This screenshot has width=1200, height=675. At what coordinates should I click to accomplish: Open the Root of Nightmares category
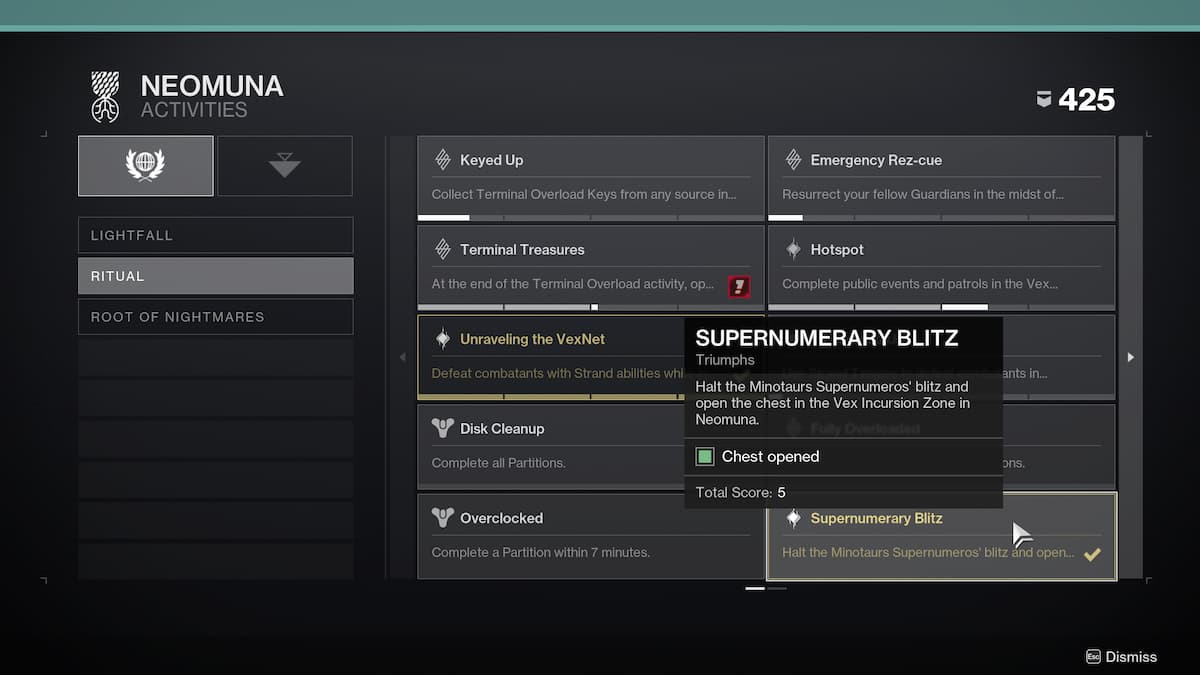point(216,317)
